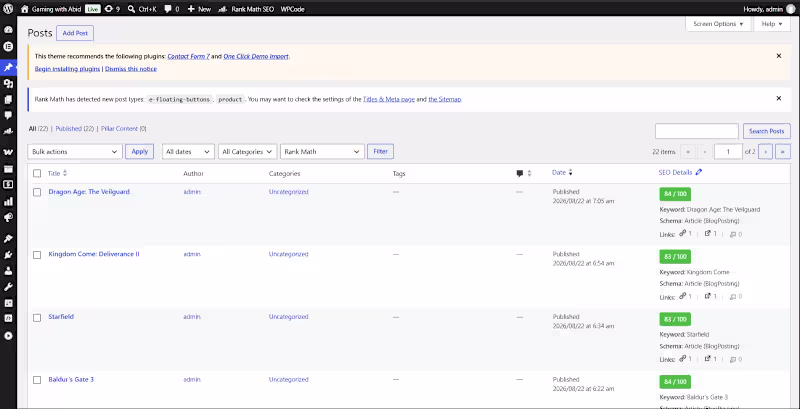
Task: Open the Contact Form 7 link
Action: [x=189, y=56]
